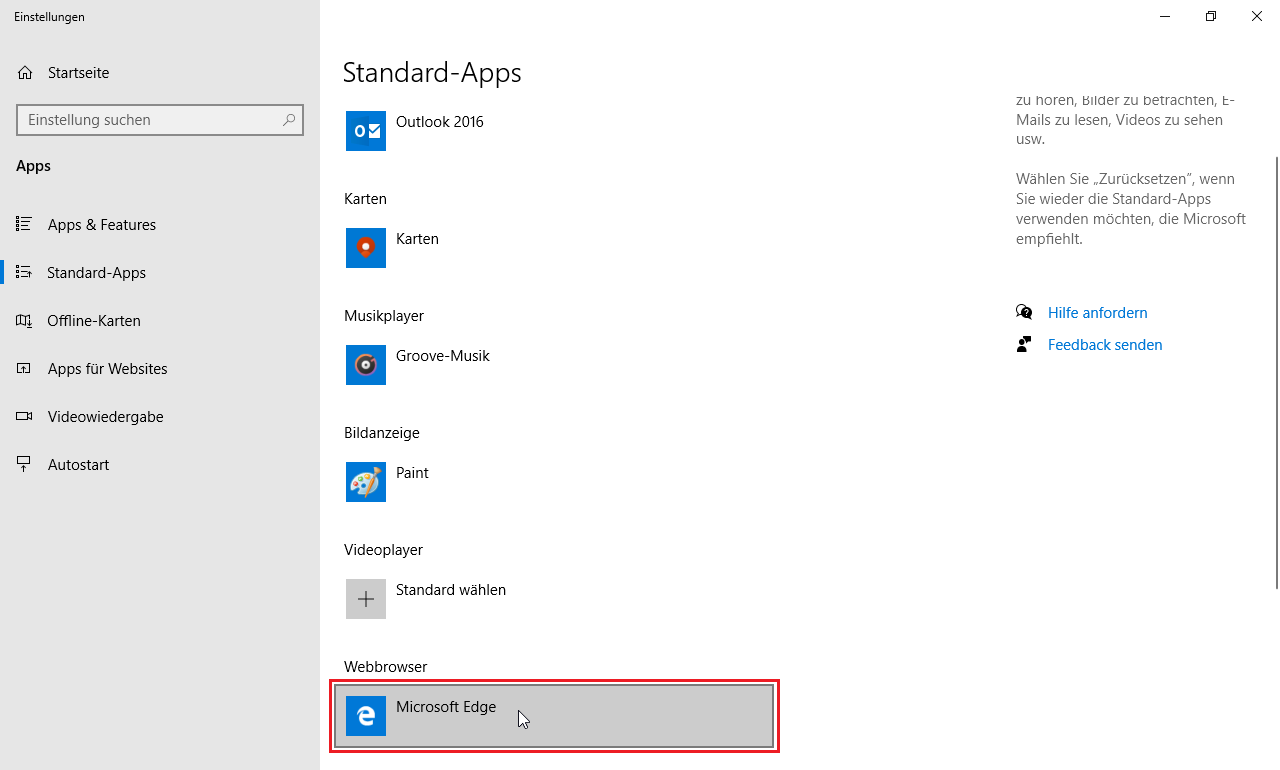Screen dimensions: 1280x770
Task: Click the Hilfe anfordern chat icon
Action: point(1024,313)
